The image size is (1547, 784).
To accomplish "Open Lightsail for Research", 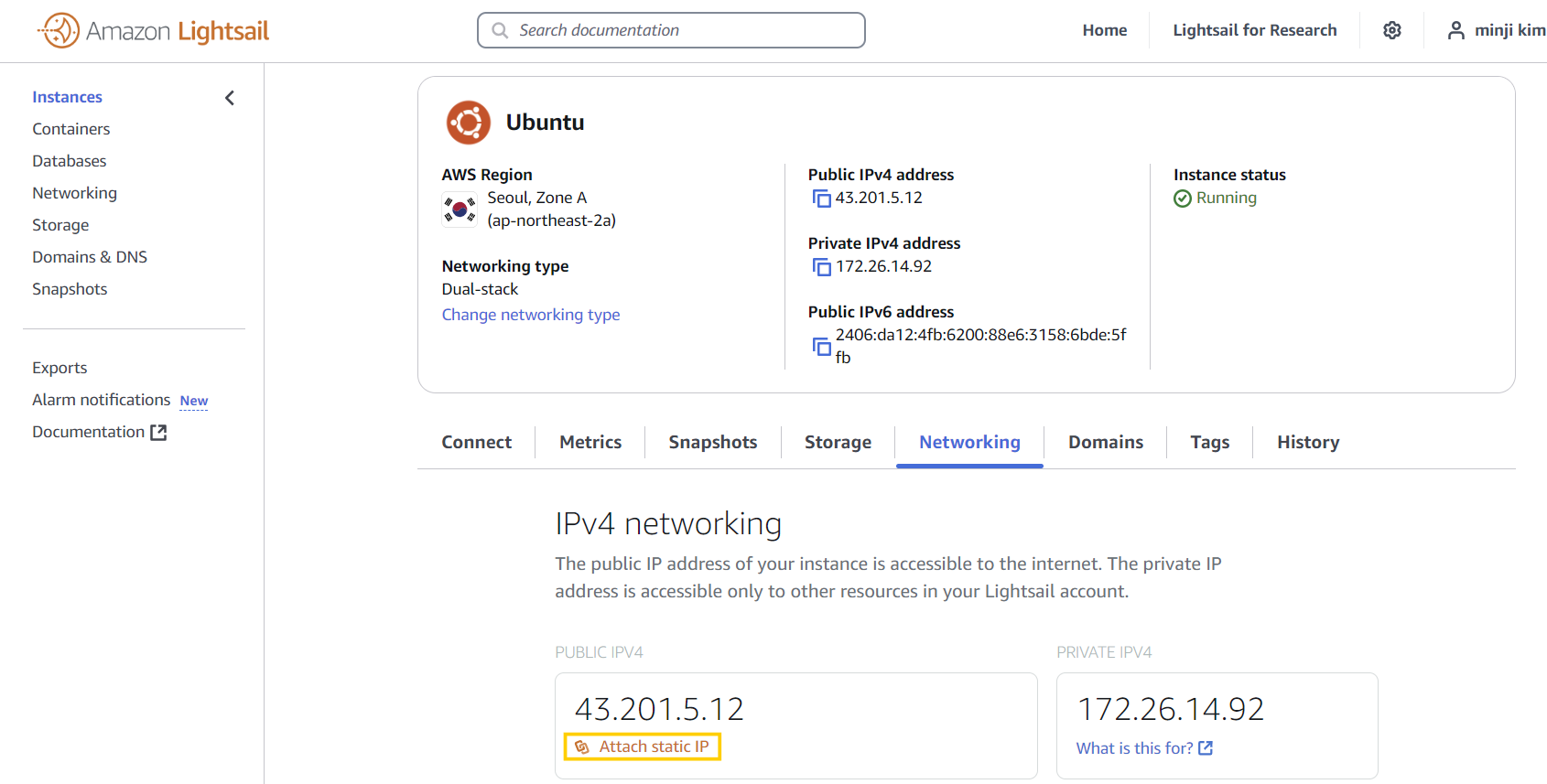I will click(1255, 30).
